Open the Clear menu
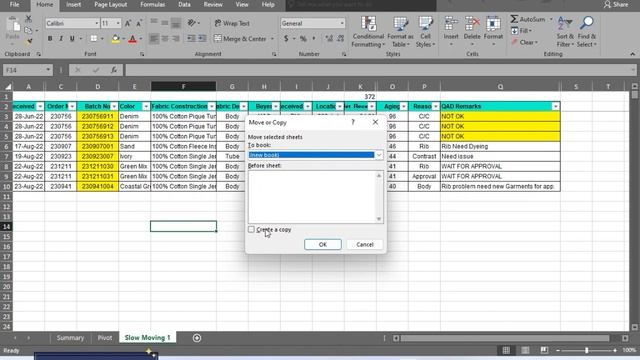 [525, 42]
